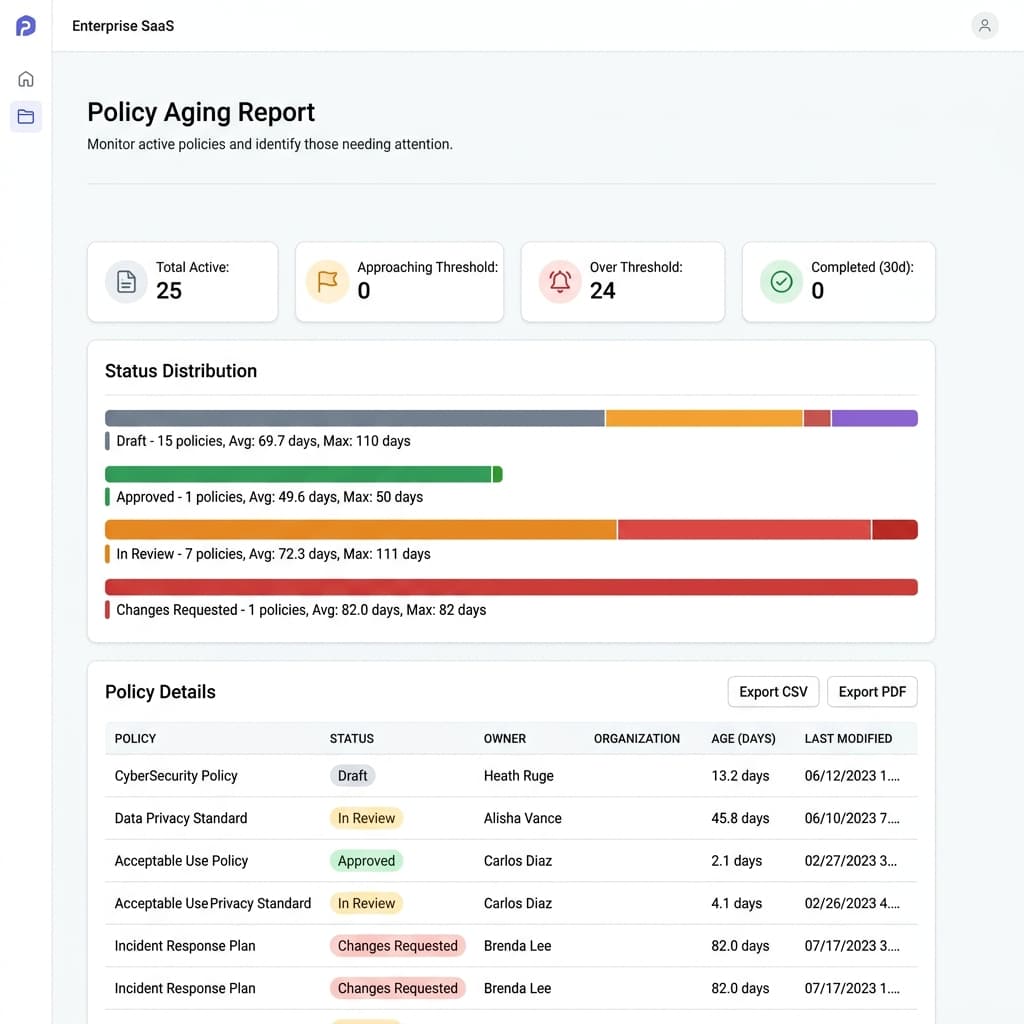Switch to the Enterprise SaaS header area

pyautogui.click(x=123, y=25)
